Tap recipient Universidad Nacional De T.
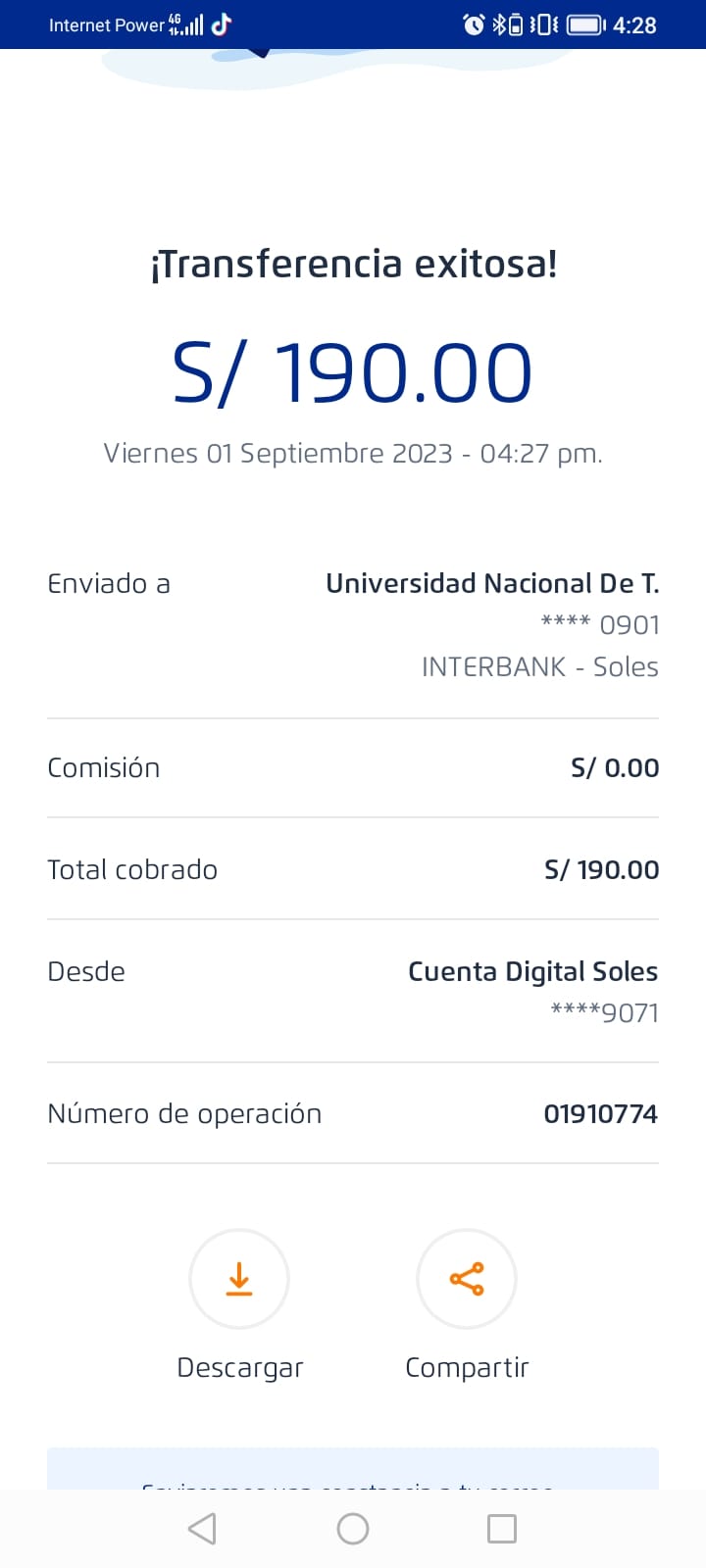 [x=492, y=584]
